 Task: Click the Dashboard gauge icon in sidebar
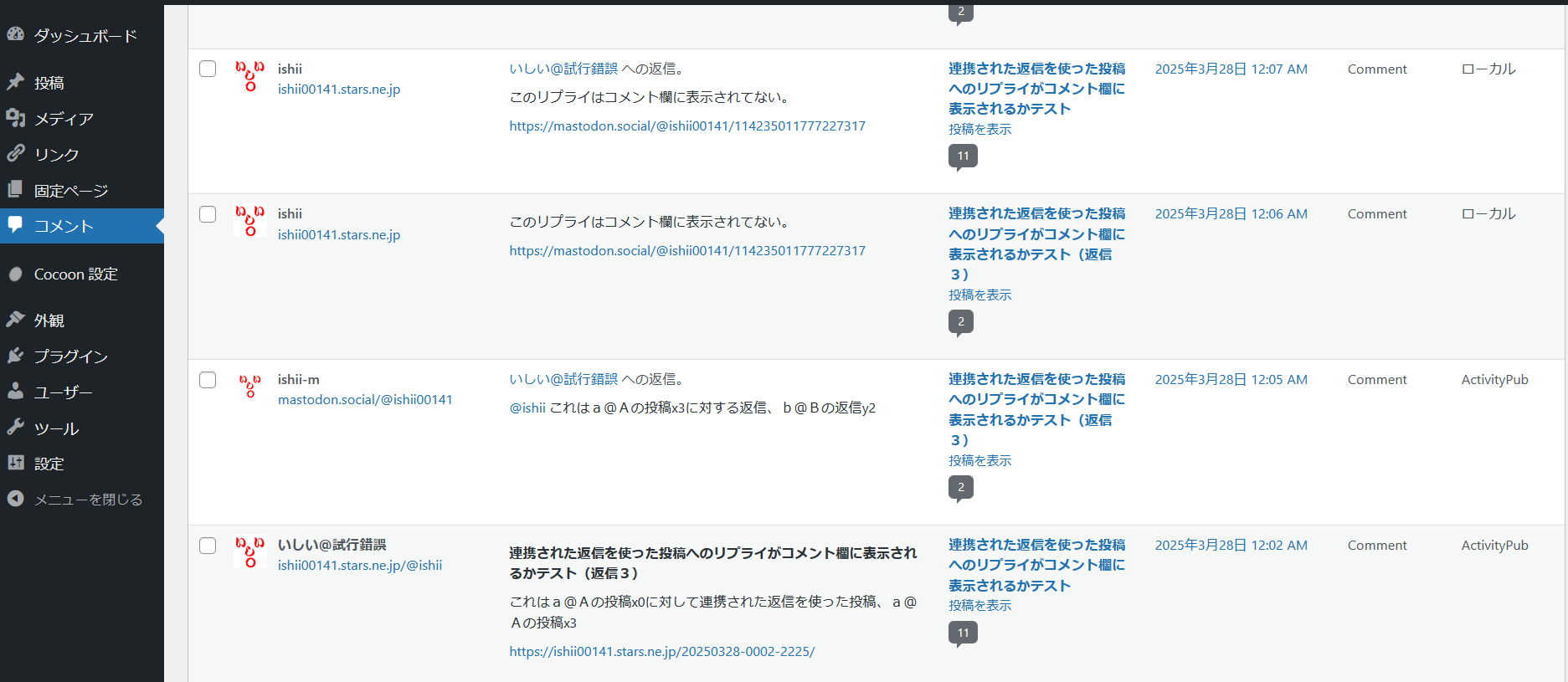[16, 34]
